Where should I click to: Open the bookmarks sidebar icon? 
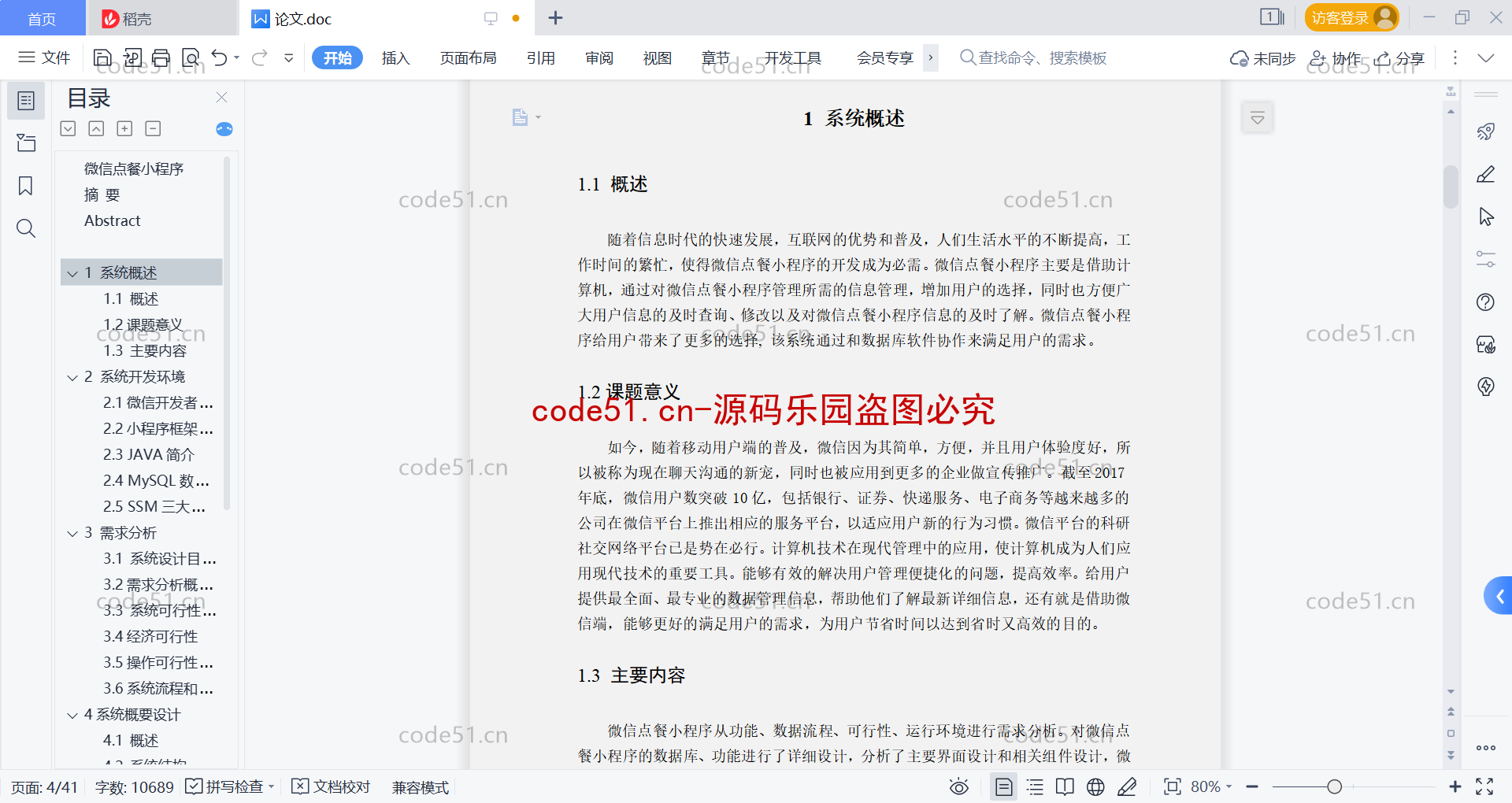point(26,186)
